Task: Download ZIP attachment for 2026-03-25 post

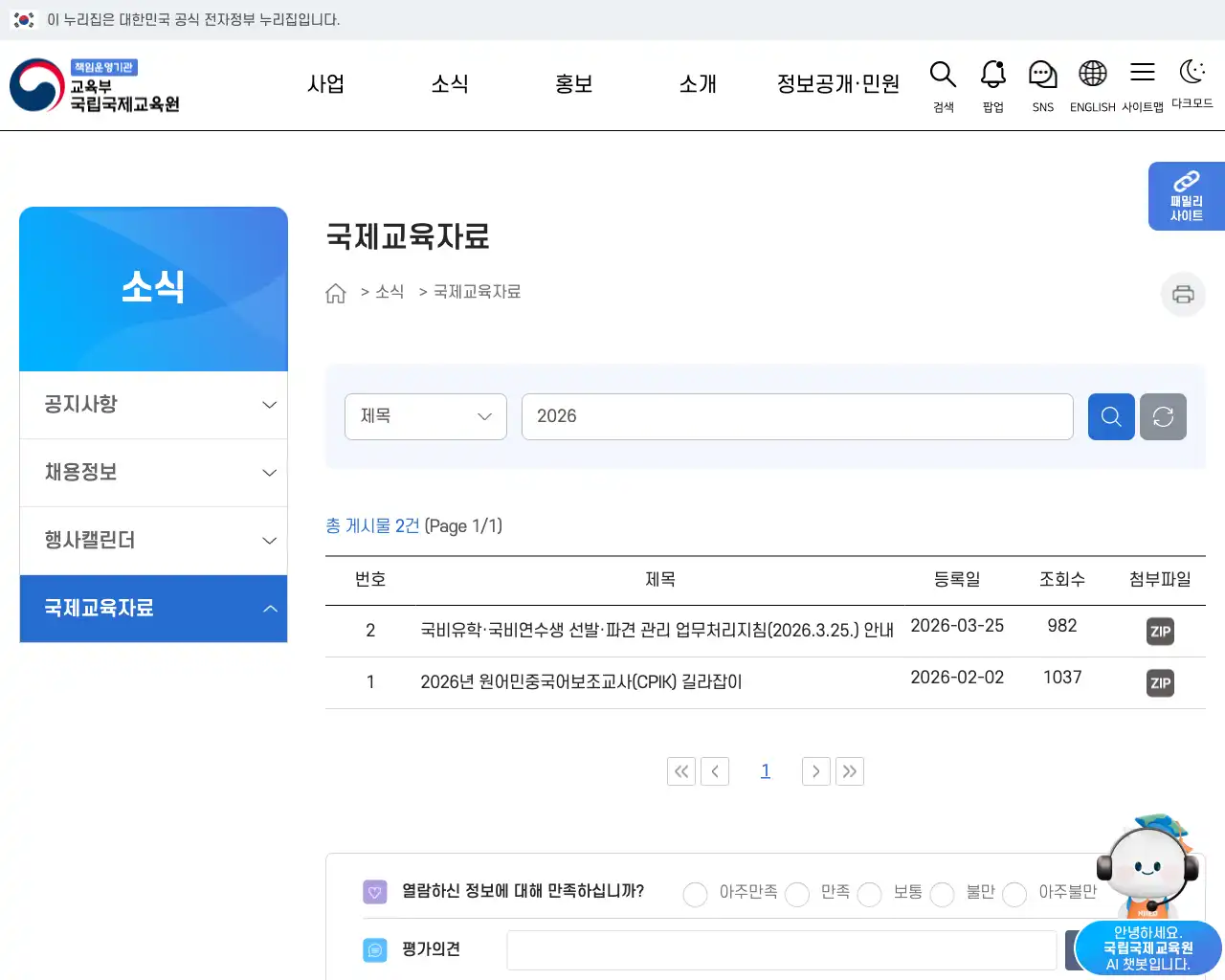Action: [1160, 631]
